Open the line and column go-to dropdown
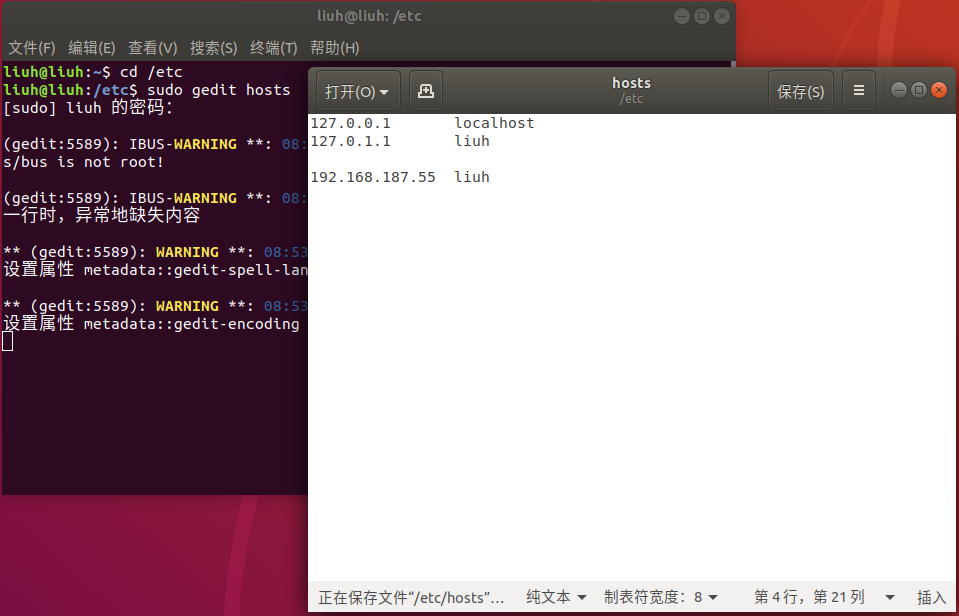This screenshot has width=959, height=616. pyautogui.click(x=806, y=597)
